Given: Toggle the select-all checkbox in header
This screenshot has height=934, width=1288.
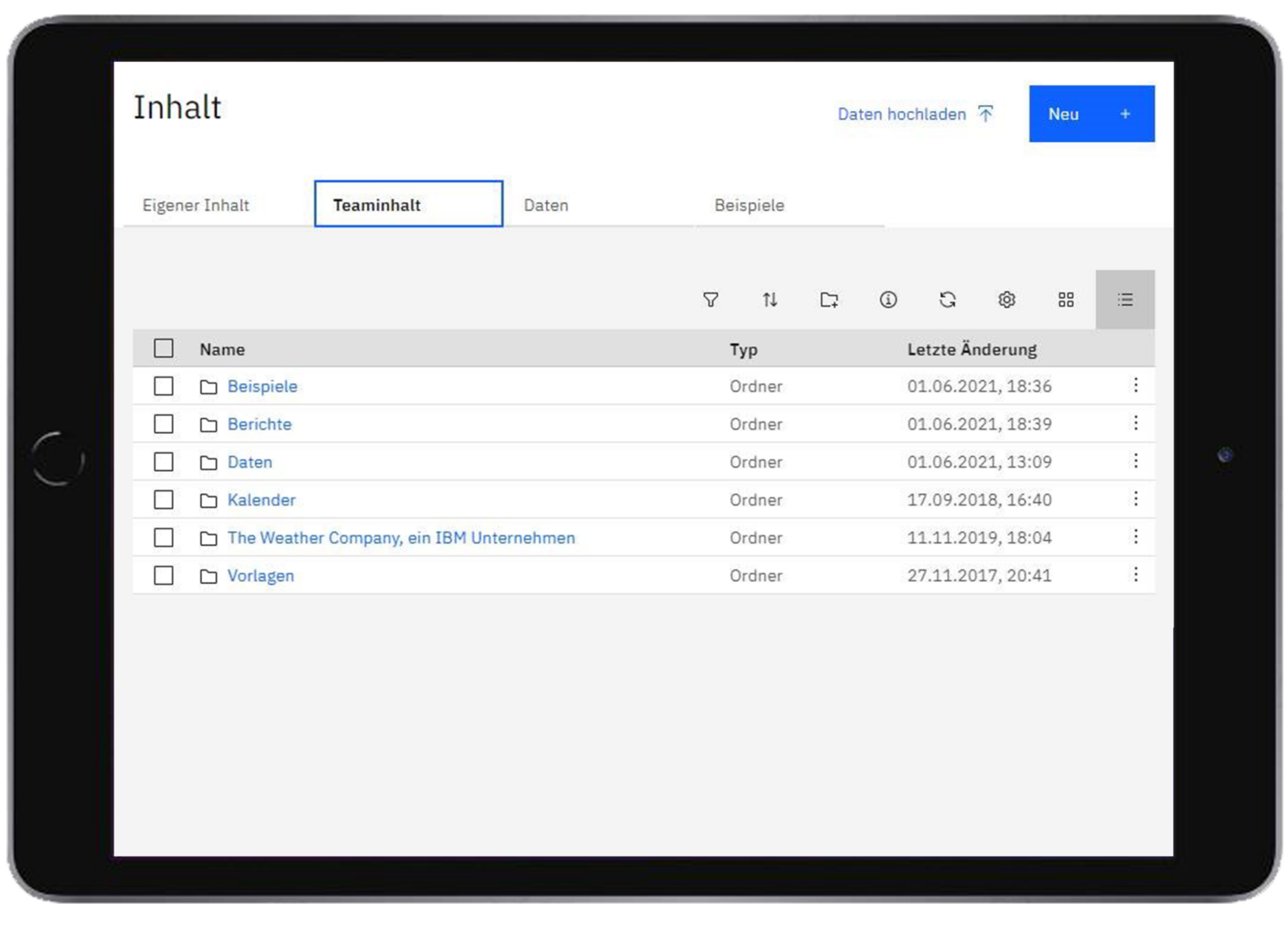Looking at the screenshot, I should 163,348.
